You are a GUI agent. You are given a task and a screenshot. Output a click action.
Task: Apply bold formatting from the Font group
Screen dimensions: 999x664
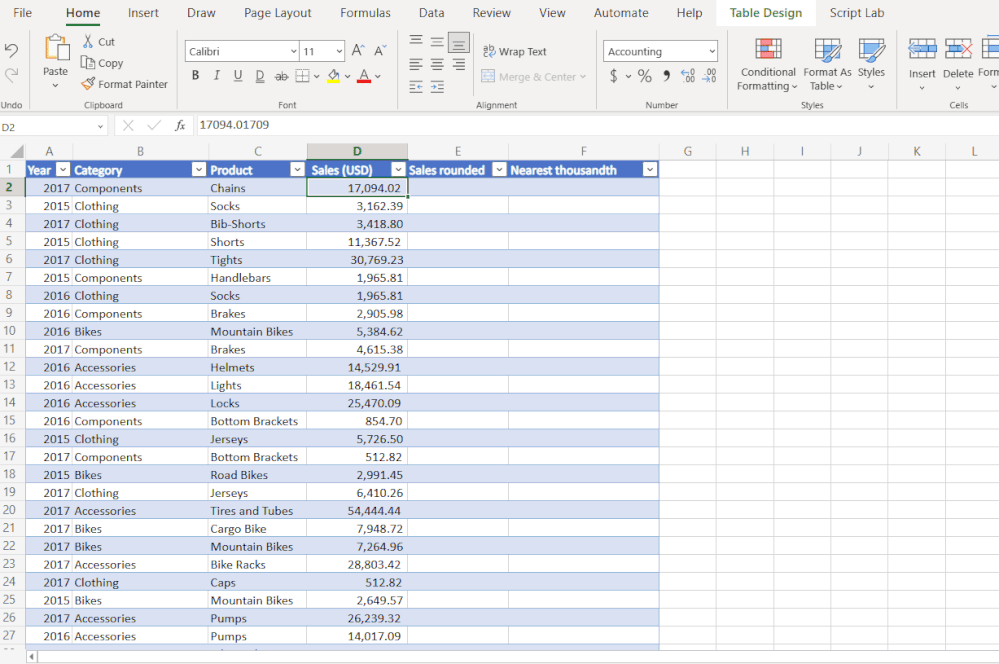click(195, 75)
